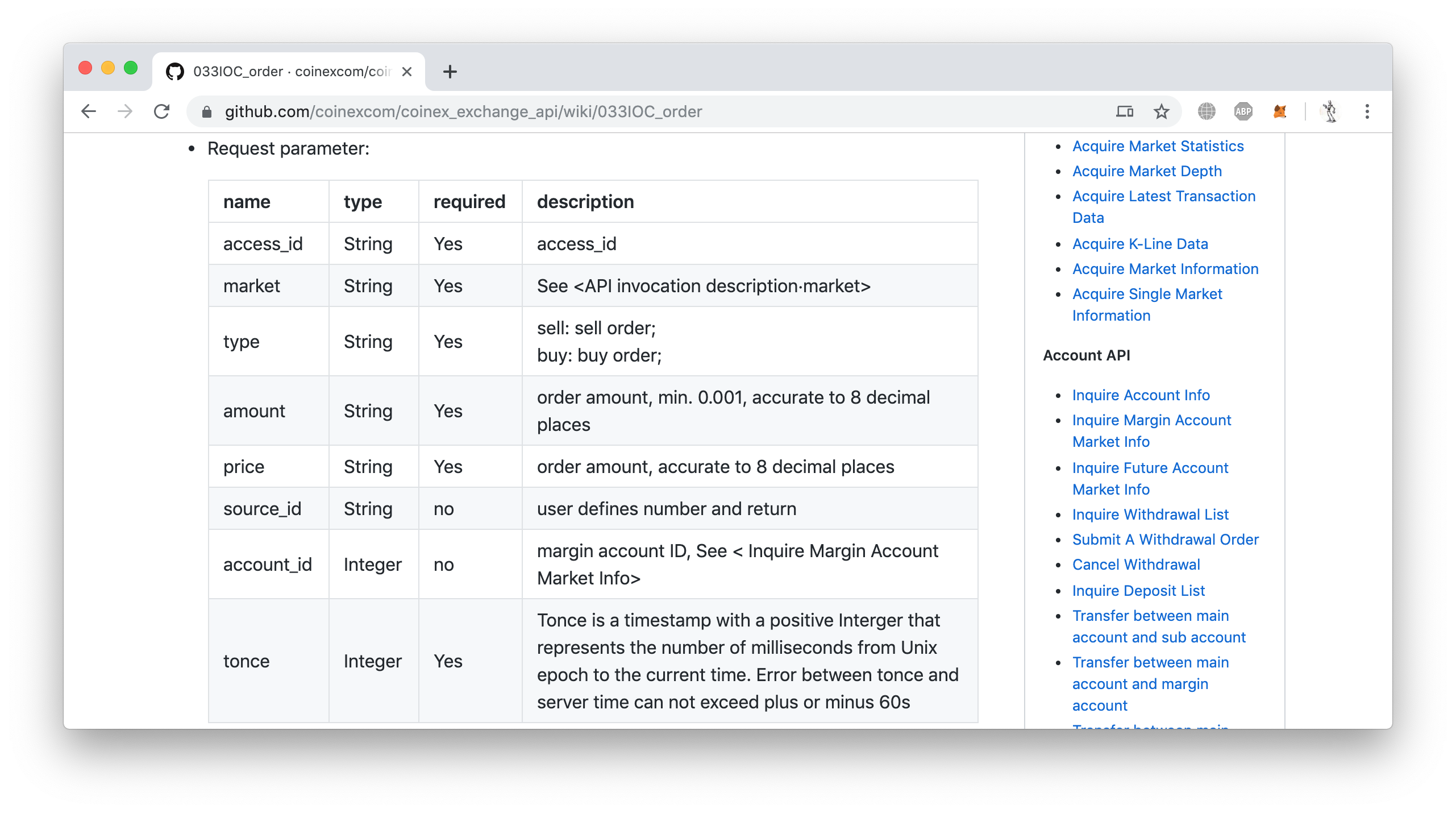Bookmark this page via the star icon
Viewport: 1456px width, 813px height.
point(1161,111)
